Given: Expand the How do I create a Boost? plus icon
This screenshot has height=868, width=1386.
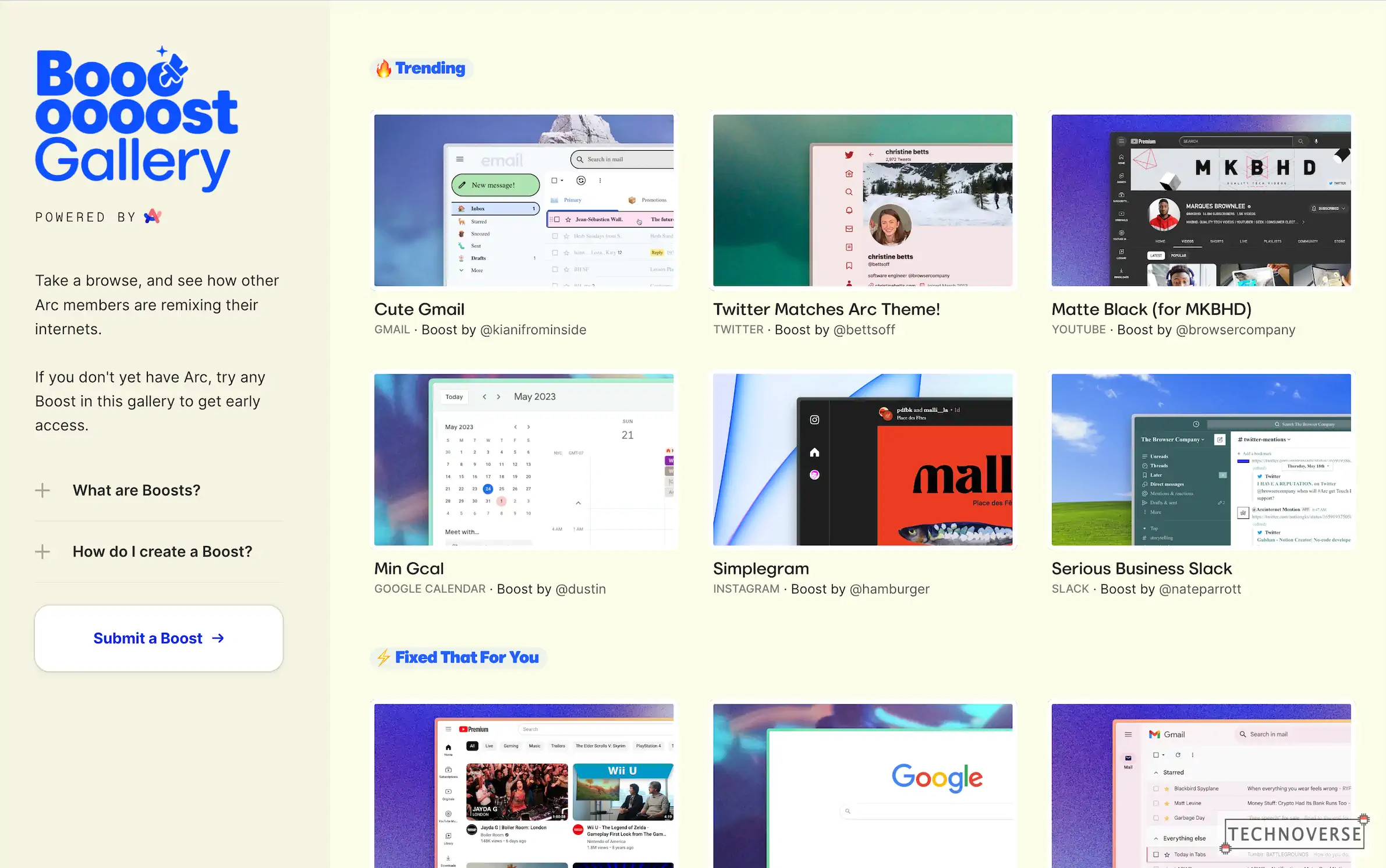Looking at the screenshot, I should point(42,552).
